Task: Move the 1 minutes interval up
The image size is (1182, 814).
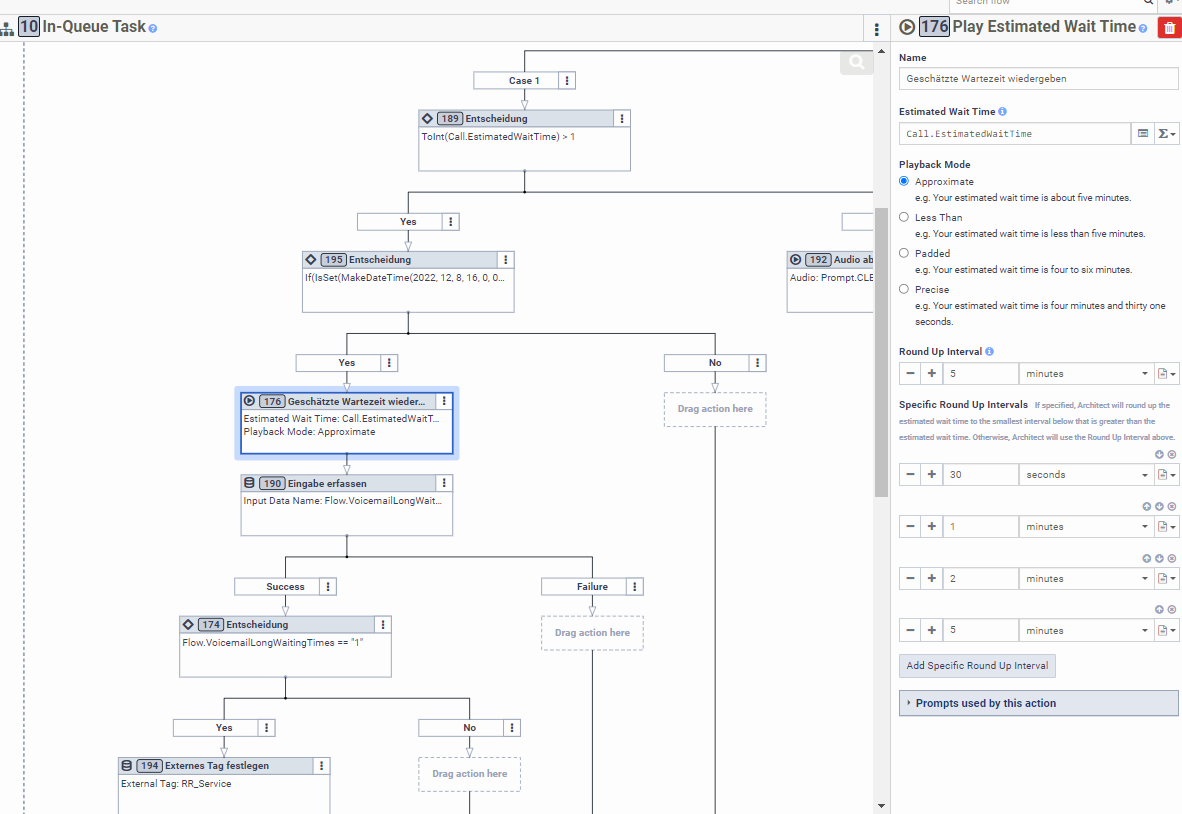Action: 1147,506
